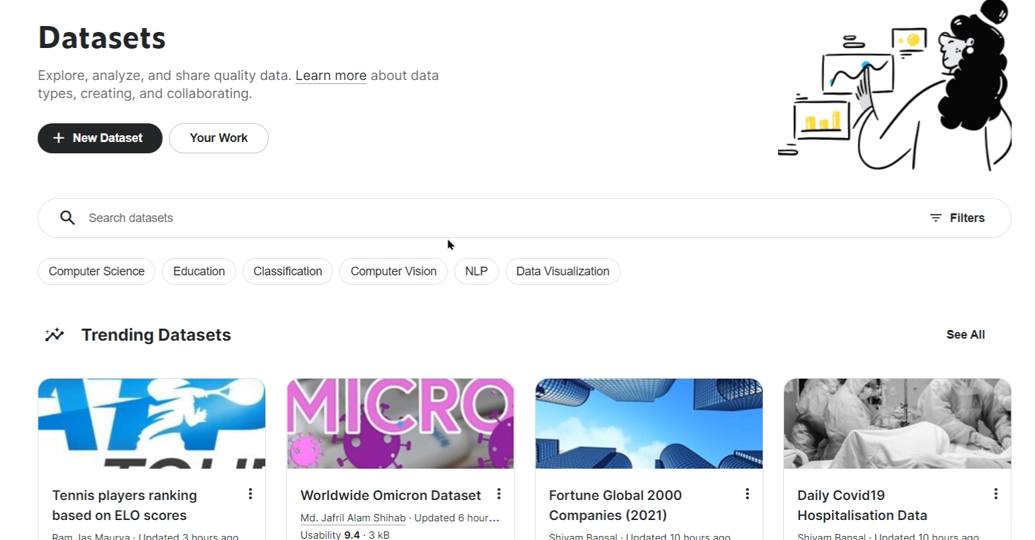Viewport: 1035px width, 540px height.
Task: Open author Md. Jafril Alam Shihab profile
Action: pyautogui.click(x=354, y=518)
